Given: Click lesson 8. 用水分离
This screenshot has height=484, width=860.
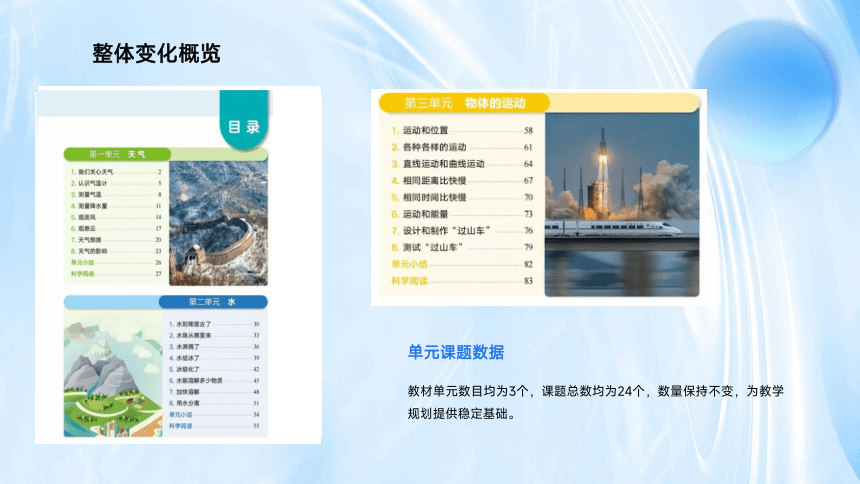Looking at the screenshot, I should [x=214, y=403].
